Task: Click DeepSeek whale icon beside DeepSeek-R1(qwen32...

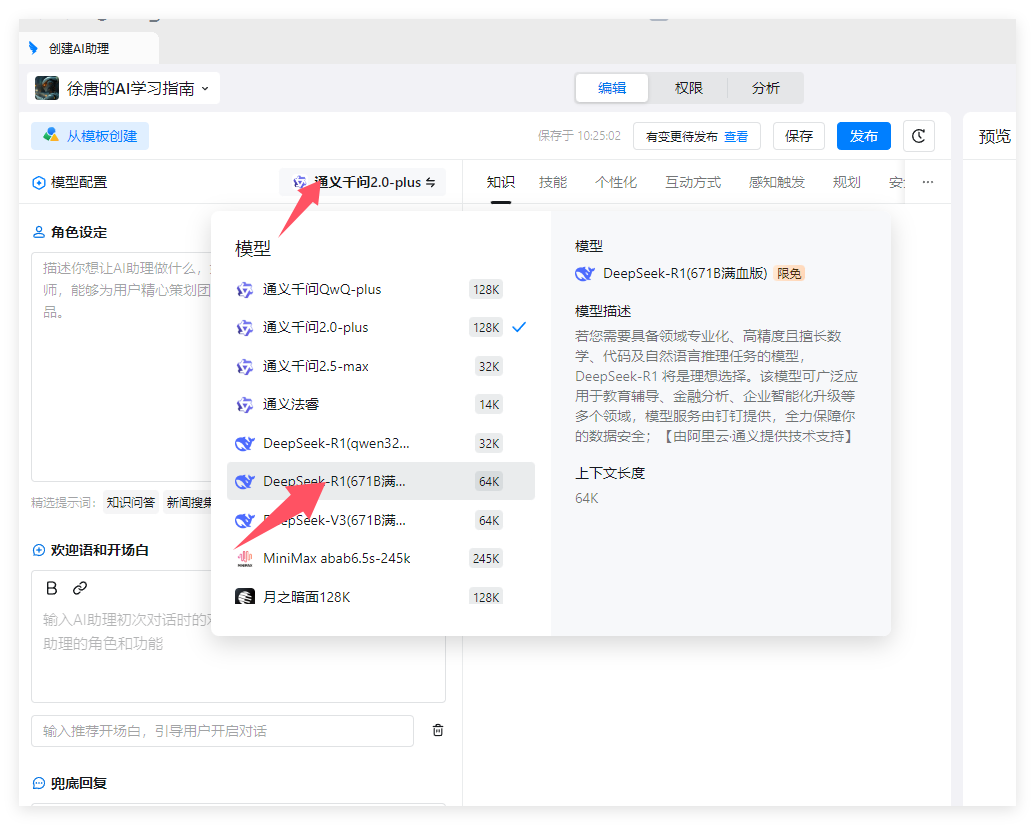Action: coord(245,444)
